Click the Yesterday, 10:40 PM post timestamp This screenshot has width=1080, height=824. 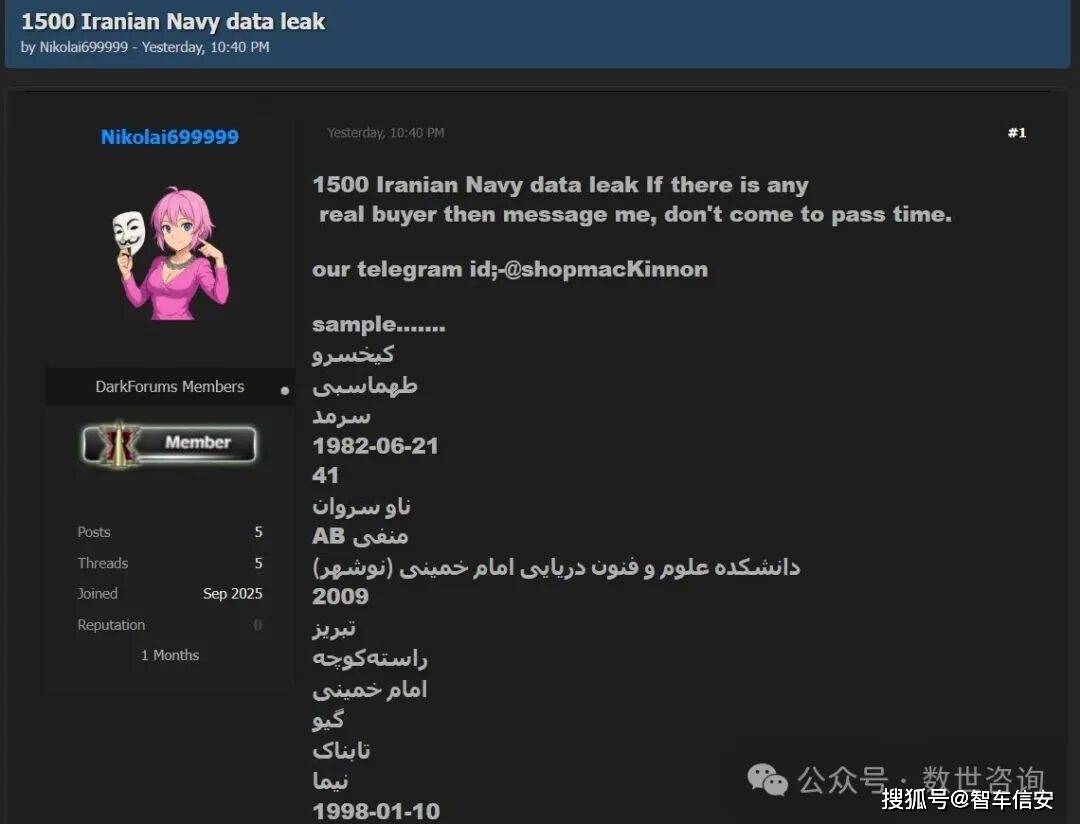point(385,132)
